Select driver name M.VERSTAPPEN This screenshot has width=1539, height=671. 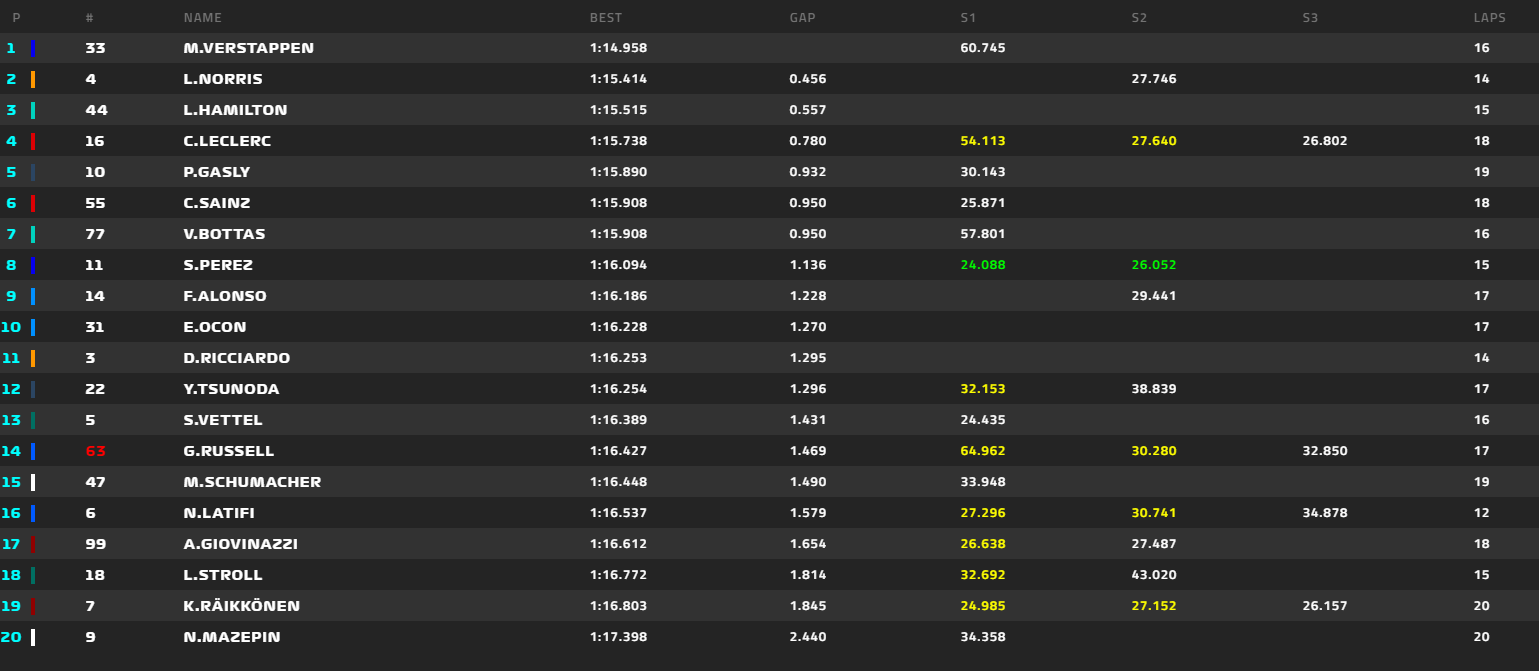[x=248, y=48]
